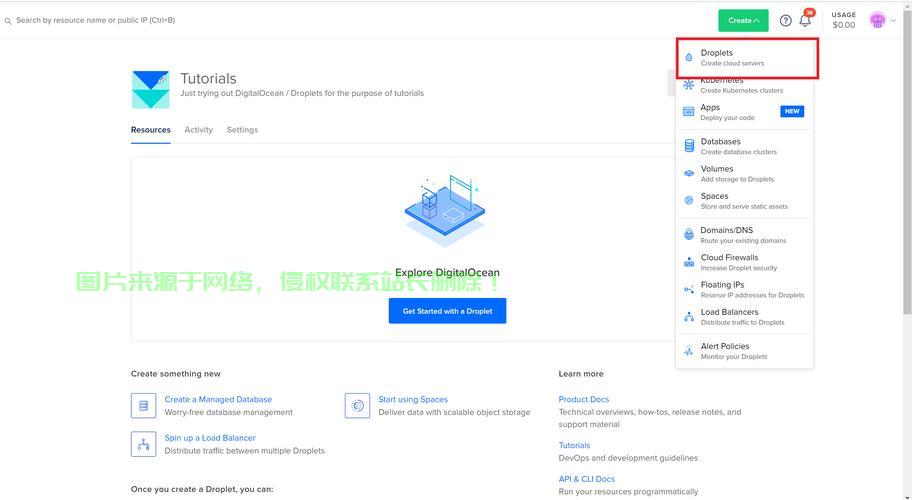Choose Cloud Firewalls menu entry
The image size is (912, 500).
point(744,262)
